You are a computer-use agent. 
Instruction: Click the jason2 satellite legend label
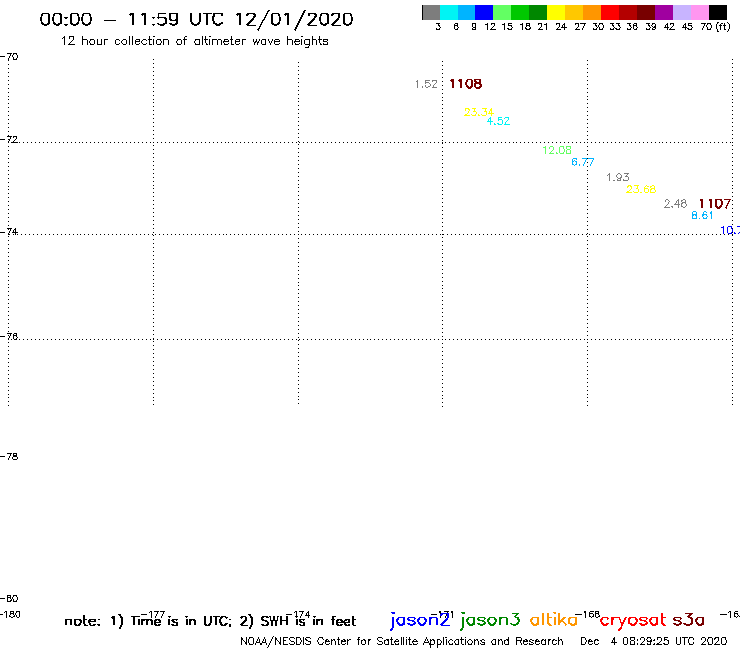420,620
